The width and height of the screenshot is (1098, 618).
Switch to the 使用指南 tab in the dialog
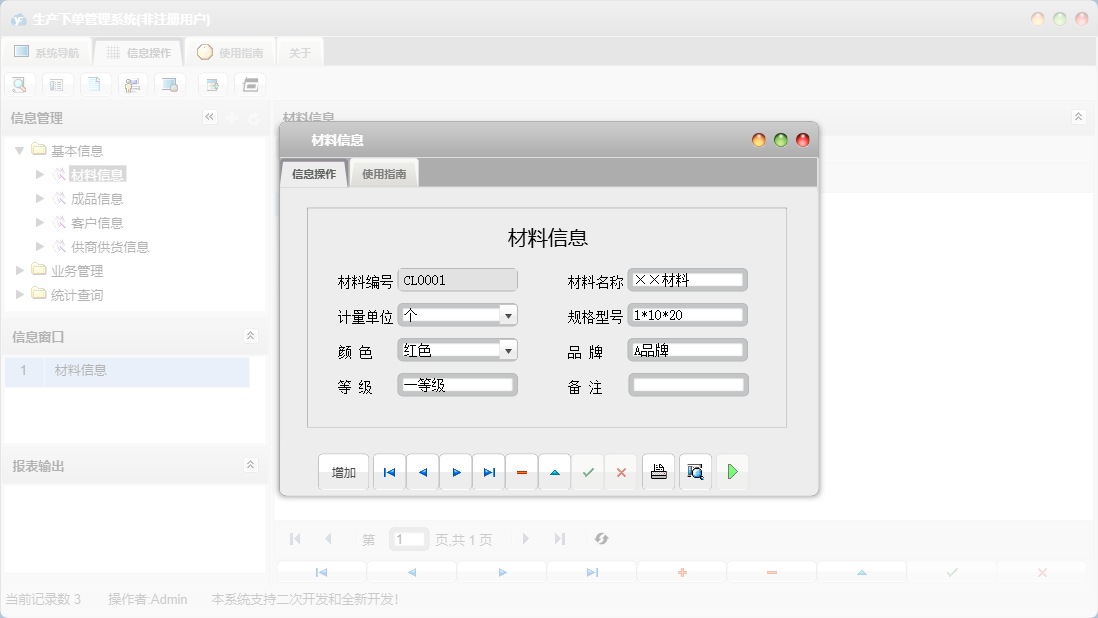(384, 172)
